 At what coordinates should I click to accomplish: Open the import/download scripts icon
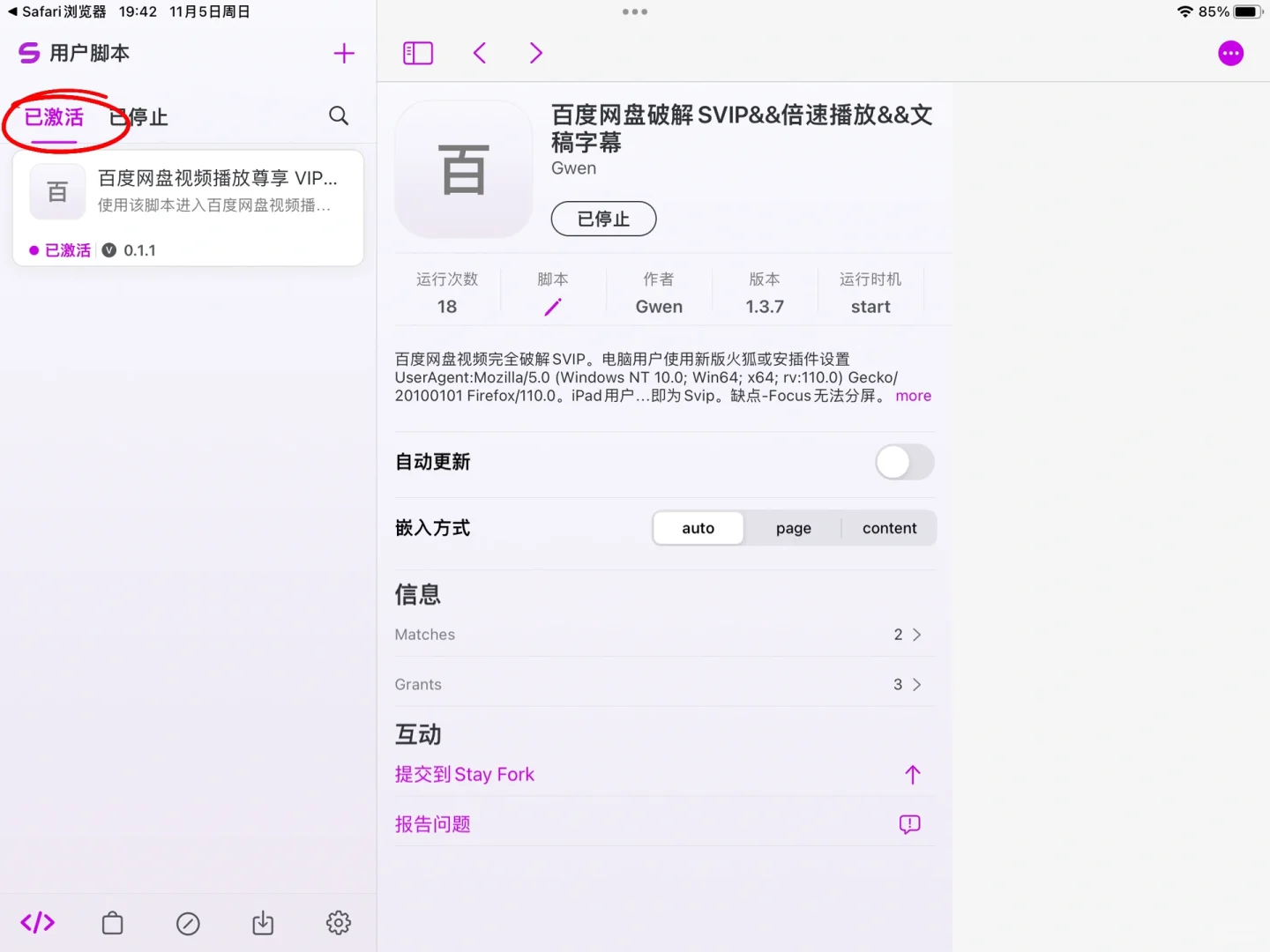(x=263, y=922)
